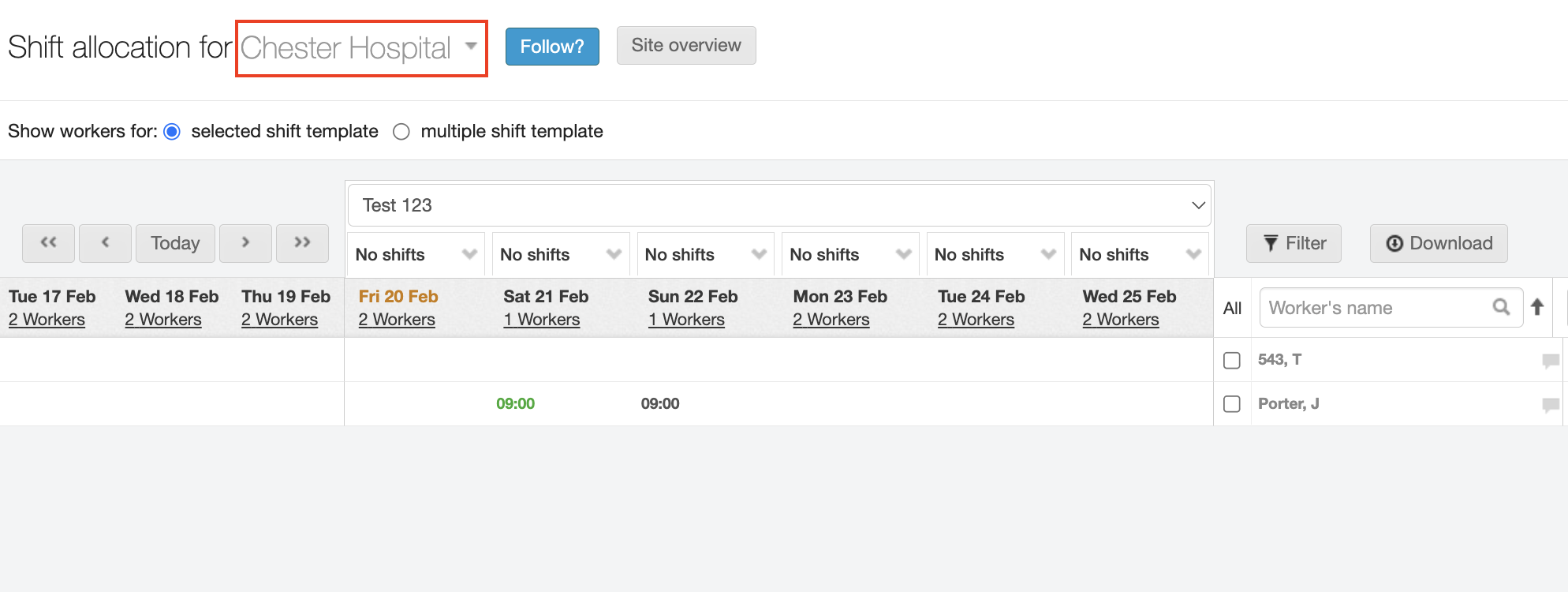Screen dimensions: 1568x592
Task: Open the comment bubble for 543, T
Action: (x=1551, y=360)
